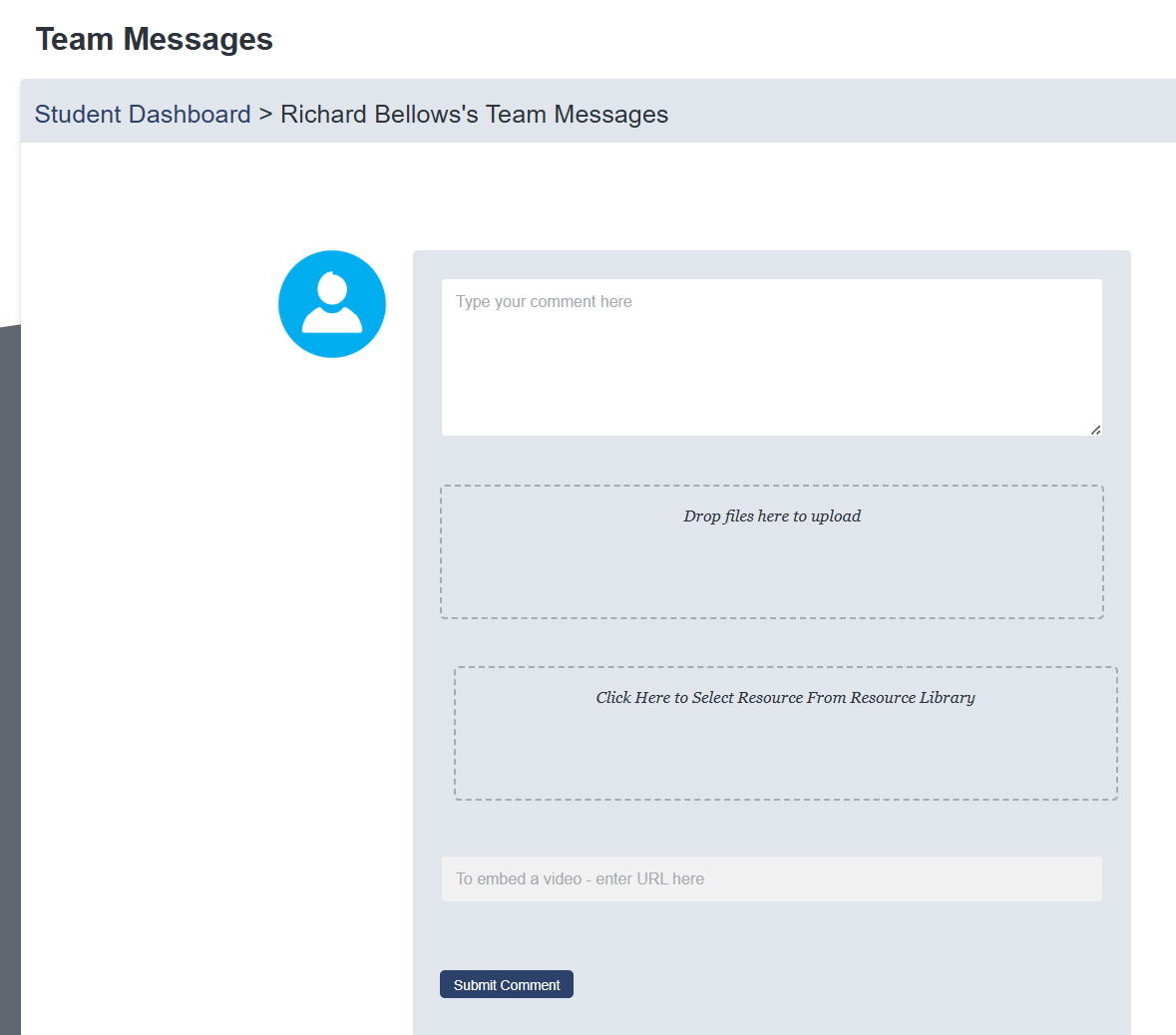
Task: Click the white person silhouette inside the avatar
Action: (x=332, y=305)
